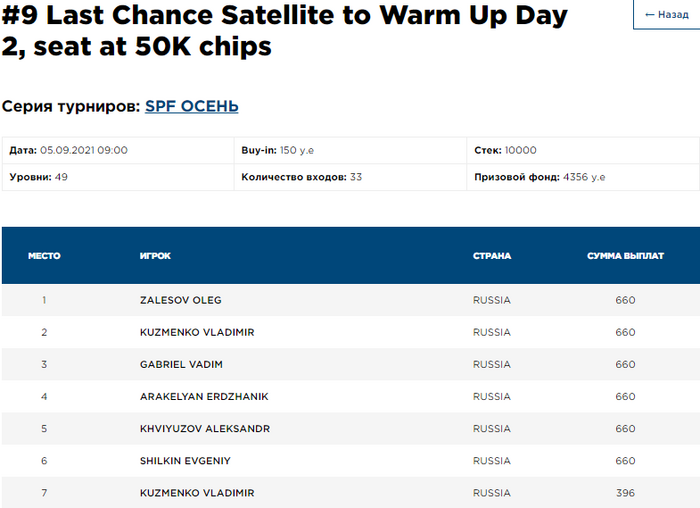This screenshot has height=508, width=700.
Task: Select the SHILKIN EVGENIY entry
Action: click(186, 461)
